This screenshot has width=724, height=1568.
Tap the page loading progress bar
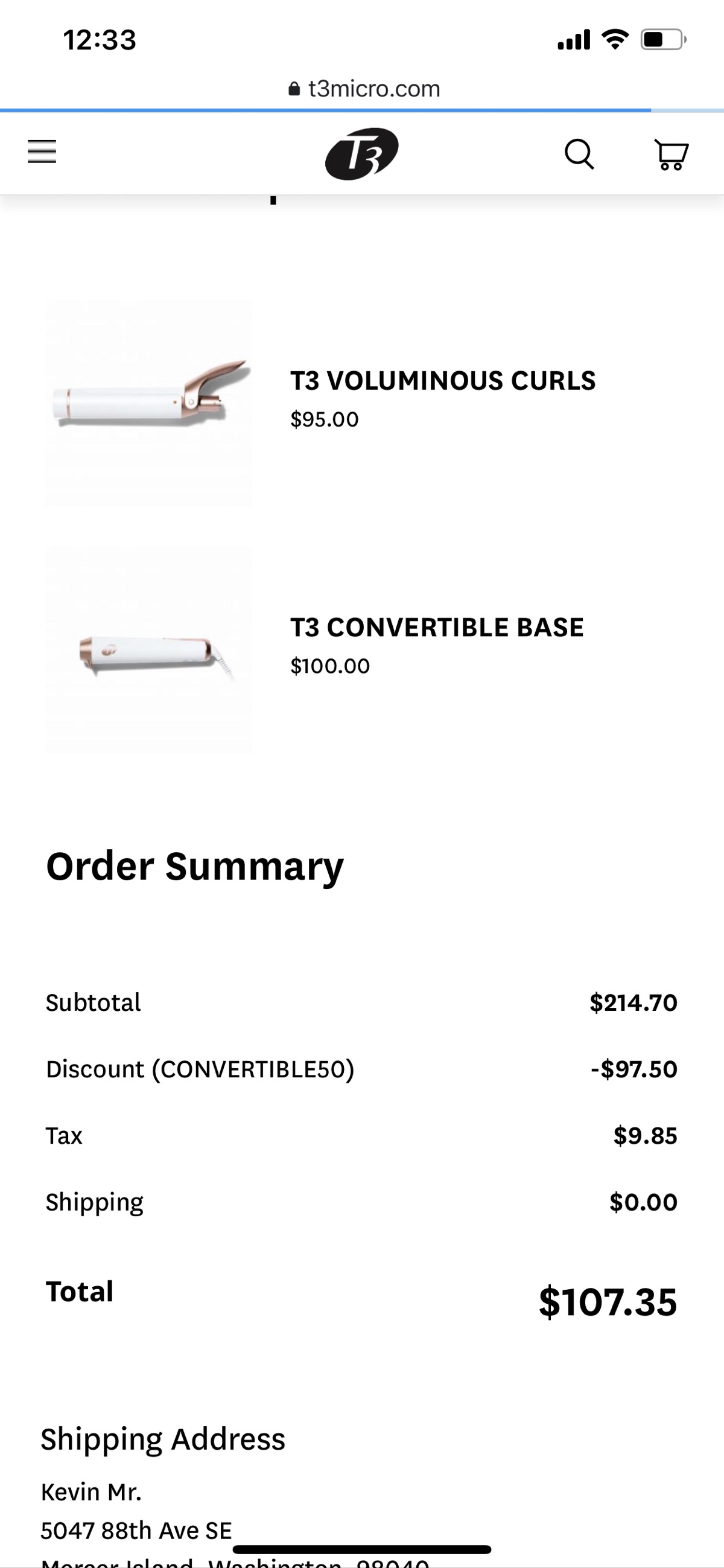(x=362, y=110)
